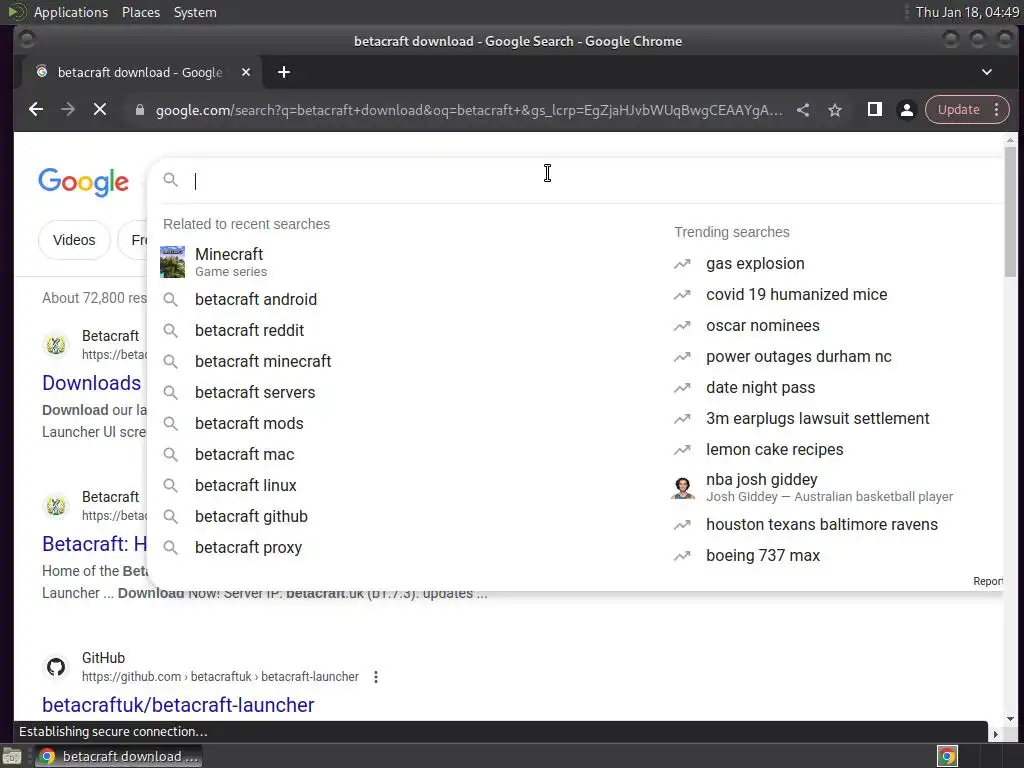Click the address bar URL
The width and height of the screenshot is (1024, 768).
pos(468,110)
